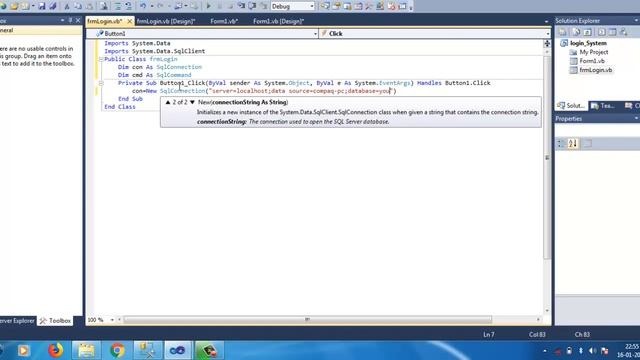The height and width of the screenshot is (360, 640).
Task: Open File Explorer from the taskbar
Action: pyautogui.click(x=86, y=351)
